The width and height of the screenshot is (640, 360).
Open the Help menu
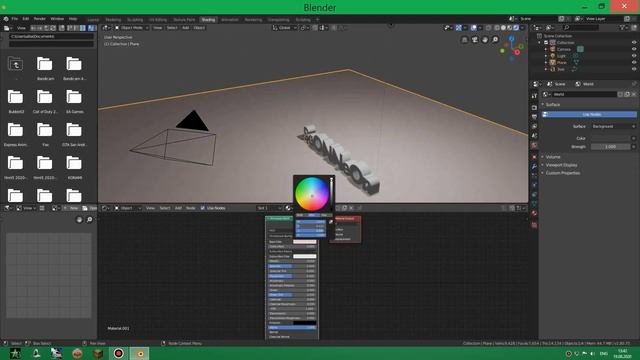(x=73, y=19)
